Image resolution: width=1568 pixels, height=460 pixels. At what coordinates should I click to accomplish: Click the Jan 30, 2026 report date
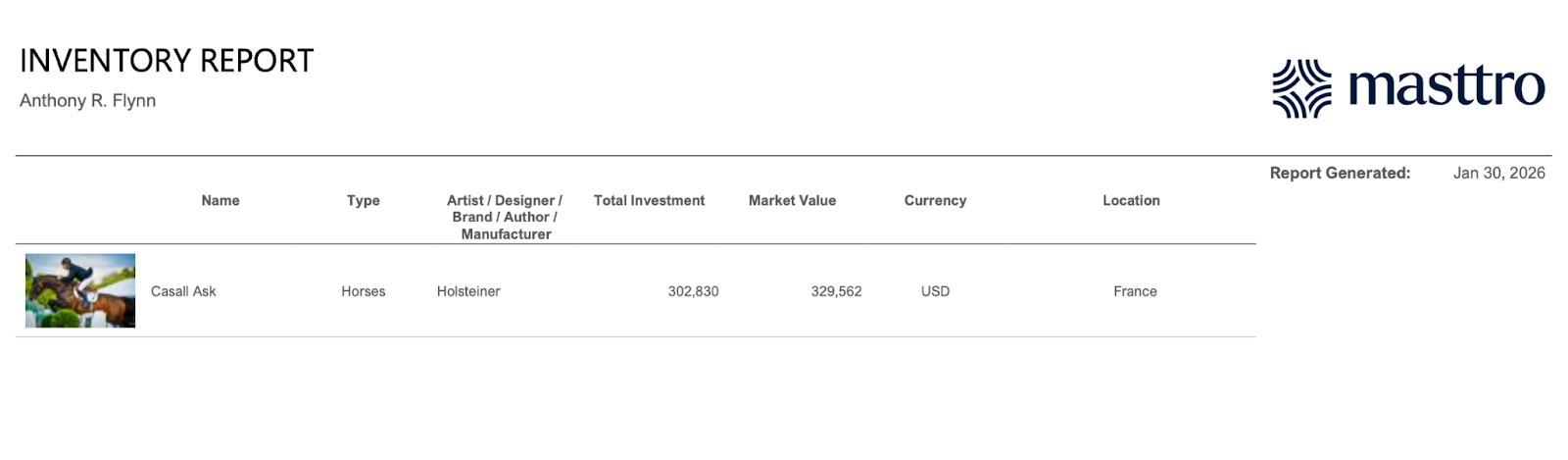point(1498,174)
